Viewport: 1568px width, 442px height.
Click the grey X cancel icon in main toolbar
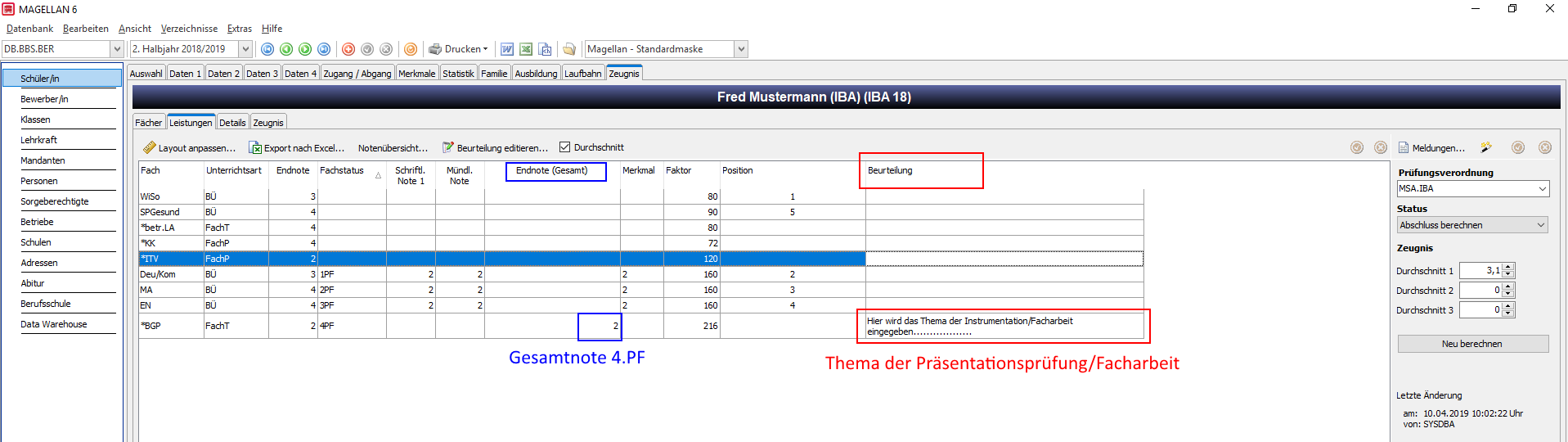(x=386, y=49)
